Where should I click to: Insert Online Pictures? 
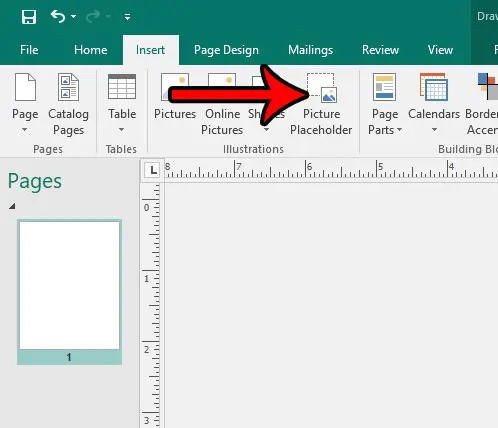(222, 104)
